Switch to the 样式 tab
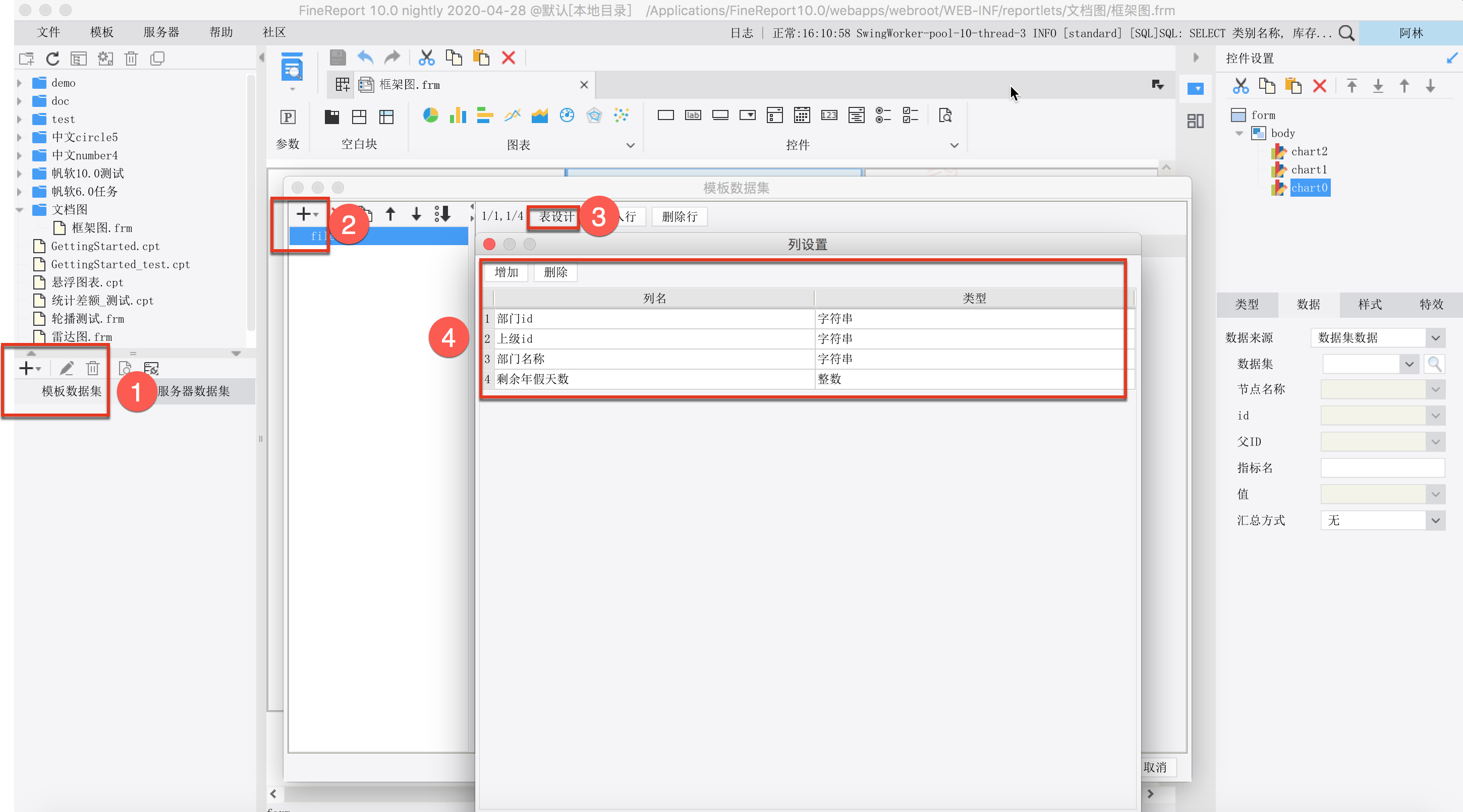 [x=1369, y=305]
